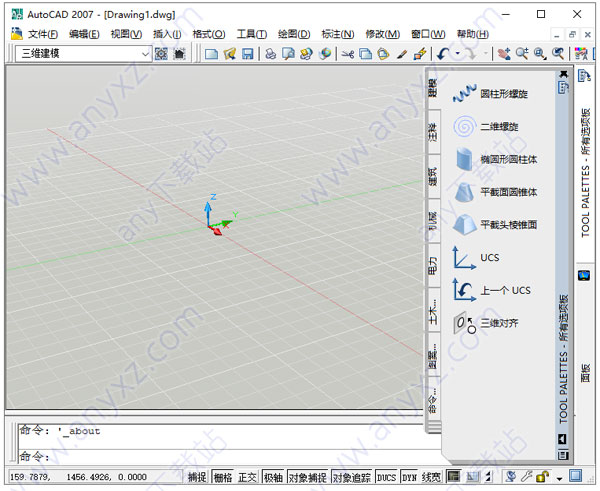Select the 上一个 UCS tool
Viewport: 600px width, 491px height.
[x=492, y=290]
